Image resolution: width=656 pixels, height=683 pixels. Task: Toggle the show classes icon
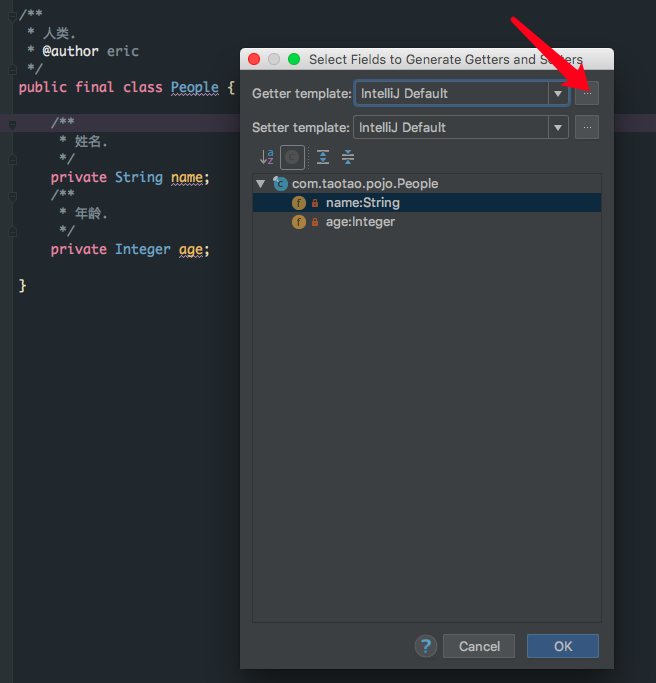point(293,157)
